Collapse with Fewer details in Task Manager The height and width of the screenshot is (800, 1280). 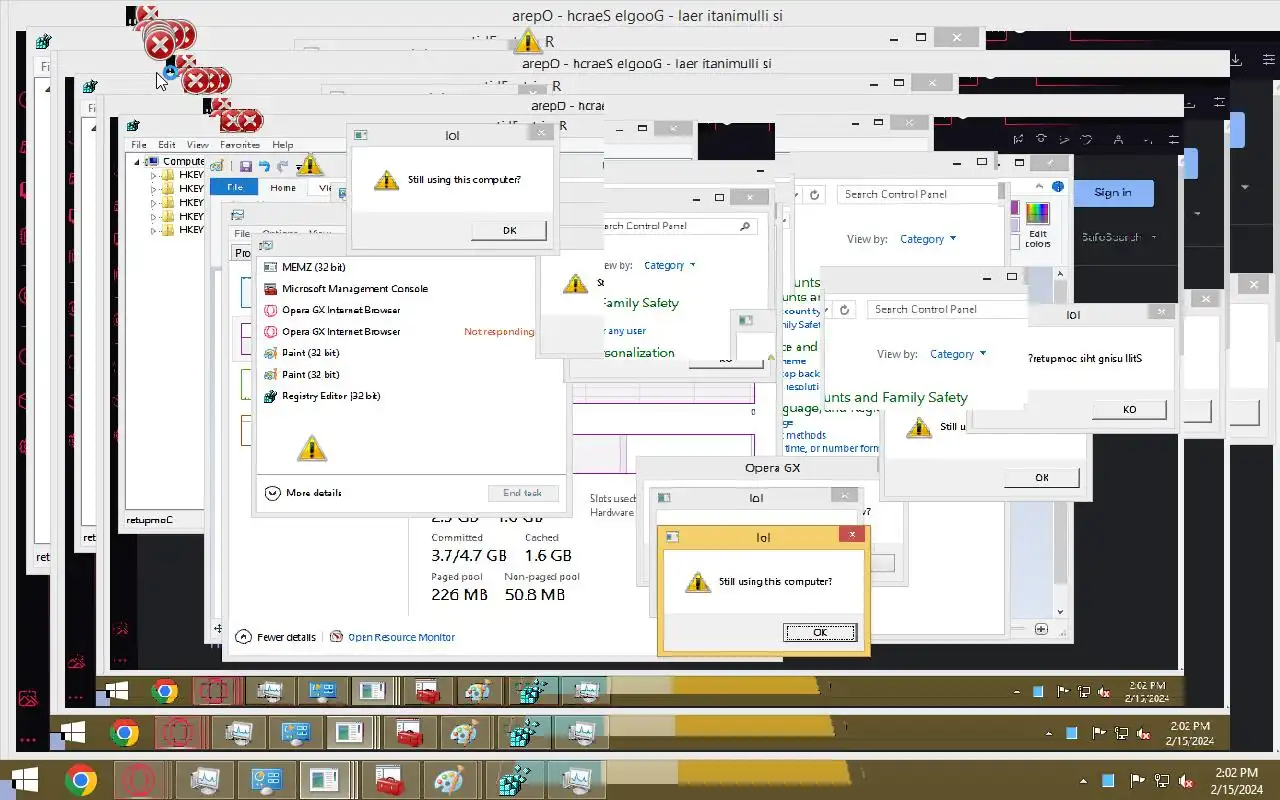pos(276,637)
